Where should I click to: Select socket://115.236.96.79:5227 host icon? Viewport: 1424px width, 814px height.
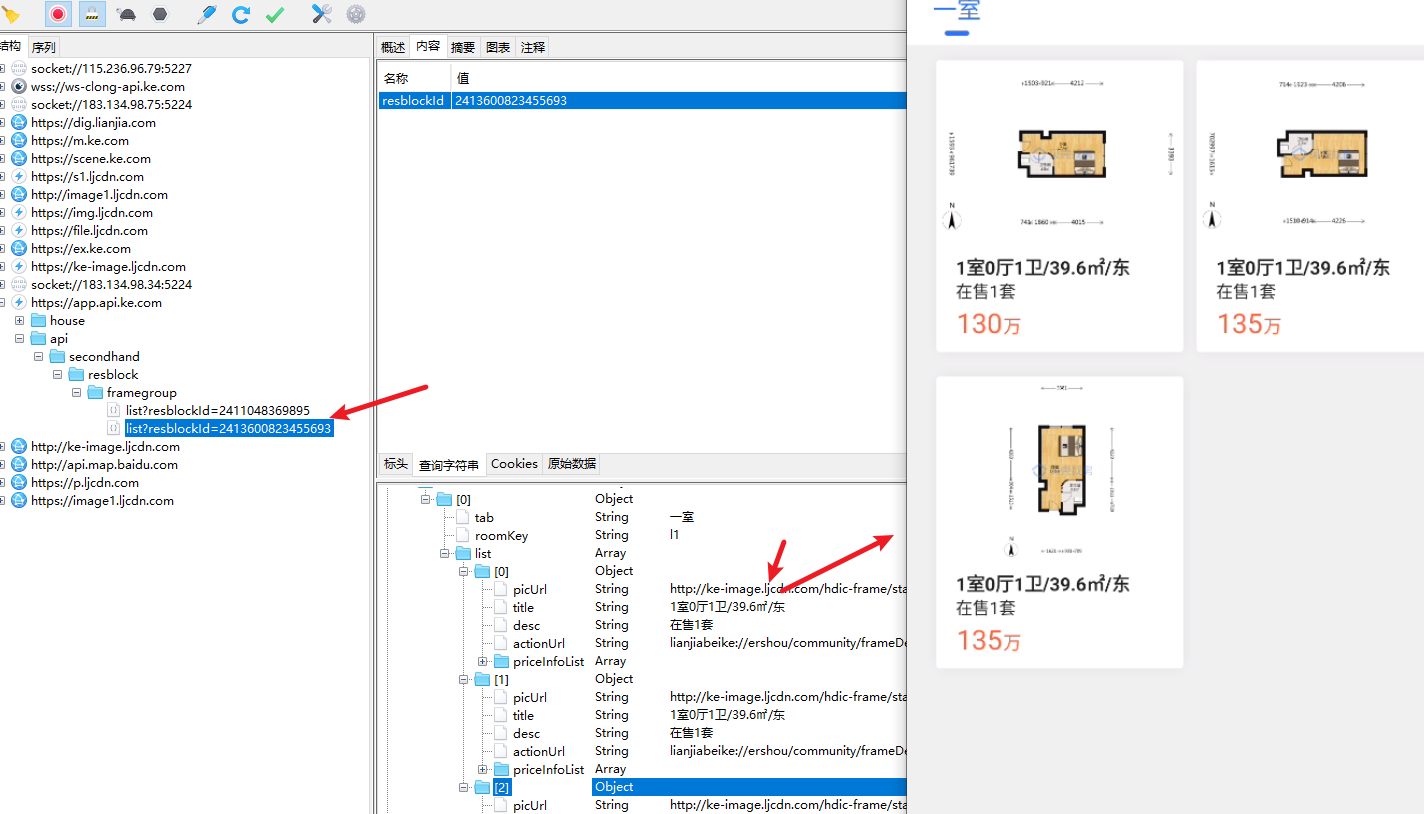[19, 69]
